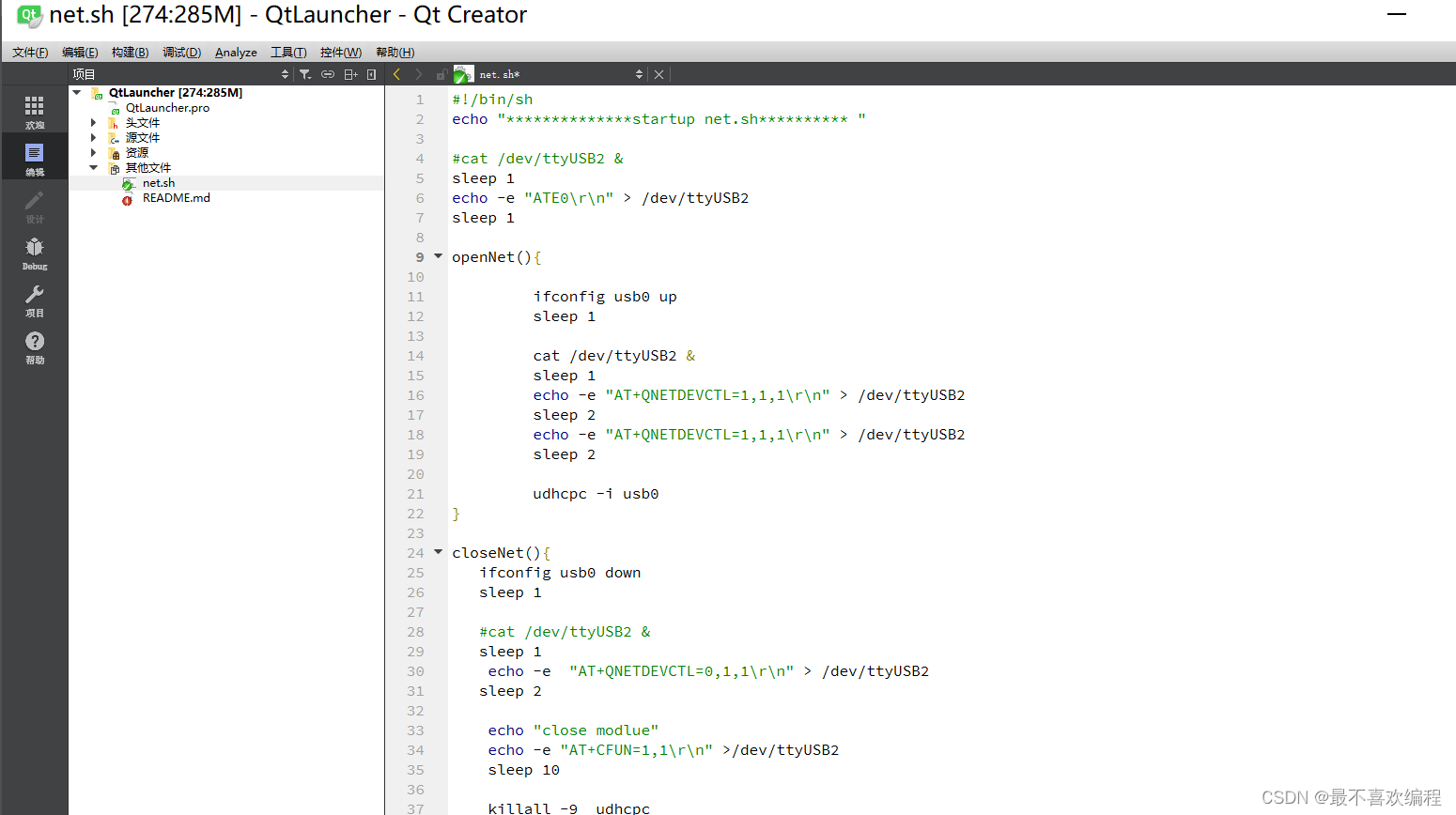The height and width of the screenshot is (815, 1456).
Task: Select README.md in the project tree
Action: coord(175,197)
